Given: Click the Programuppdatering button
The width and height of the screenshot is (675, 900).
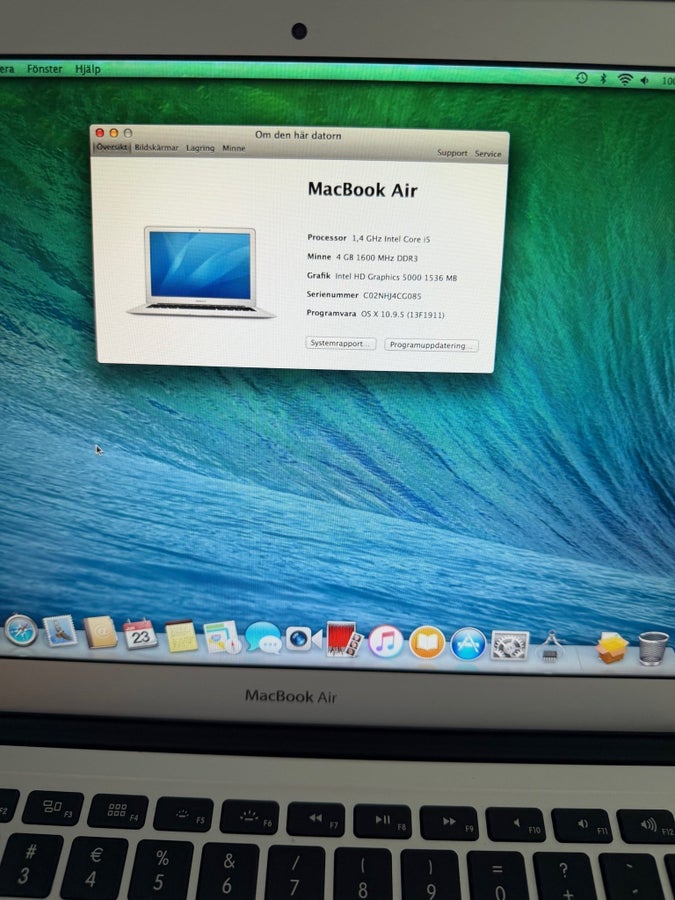Looking at the screenshot, I should (431, 345).
